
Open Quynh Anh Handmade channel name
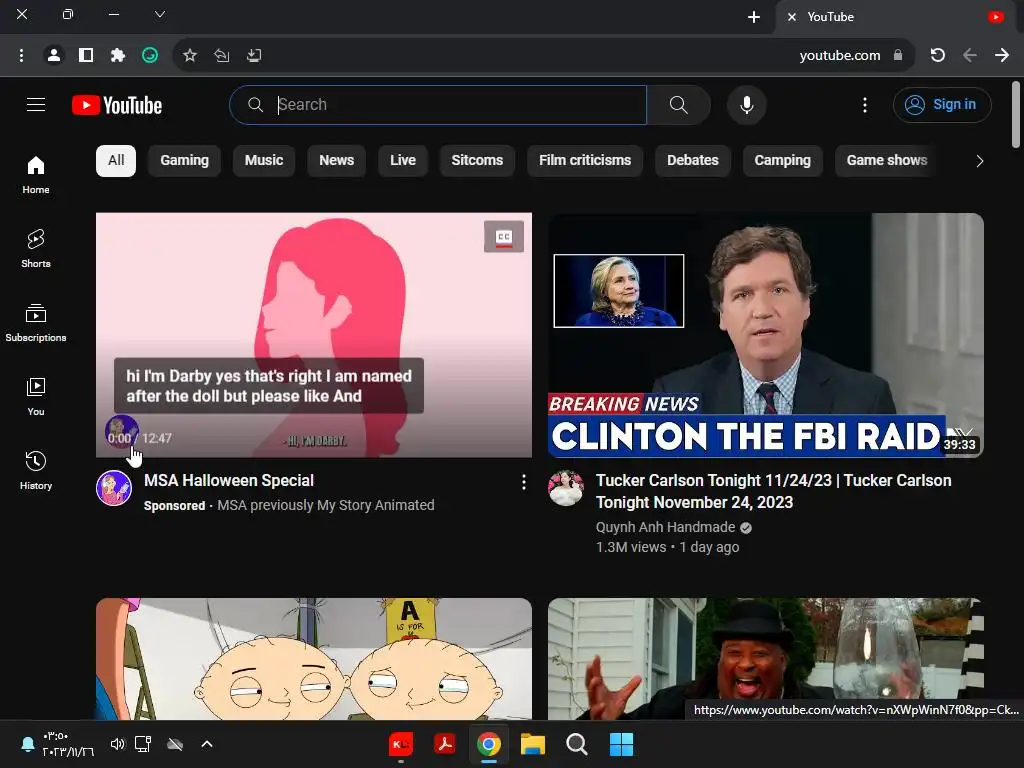[x=665, y=527]
